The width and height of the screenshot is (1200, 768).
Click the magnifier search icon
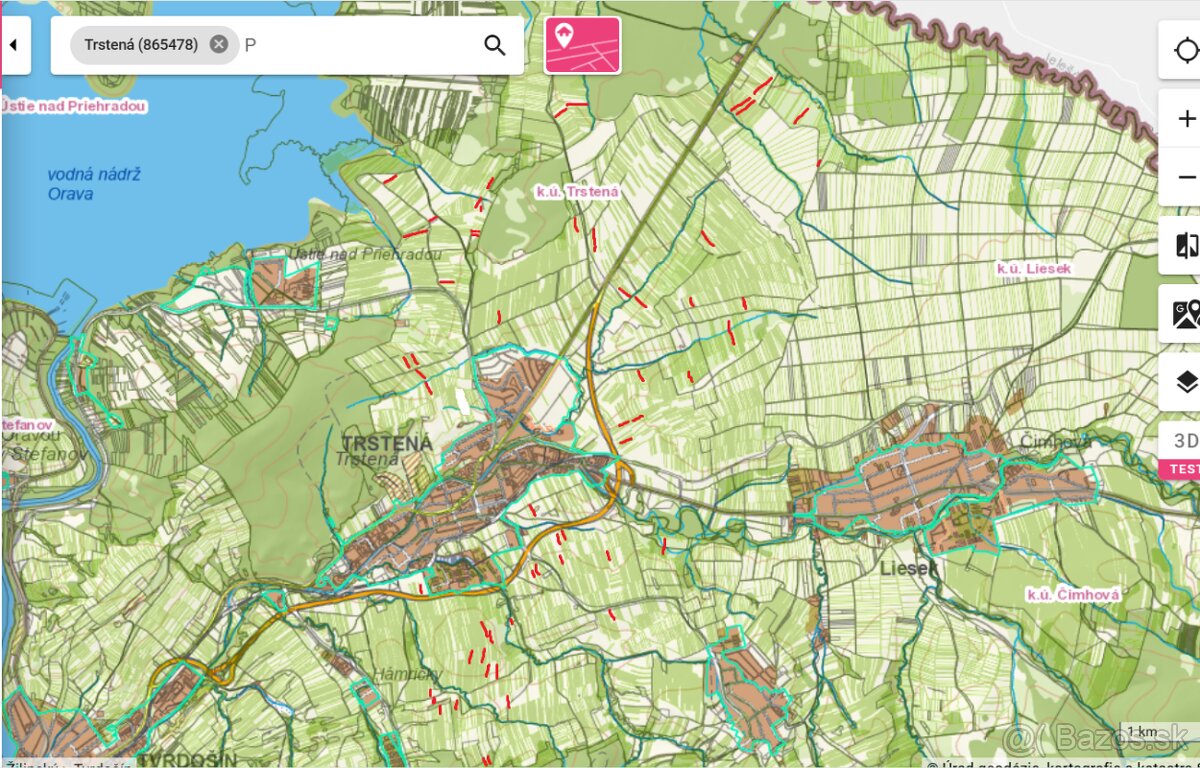pyautogui.click(x=494, y=45)
